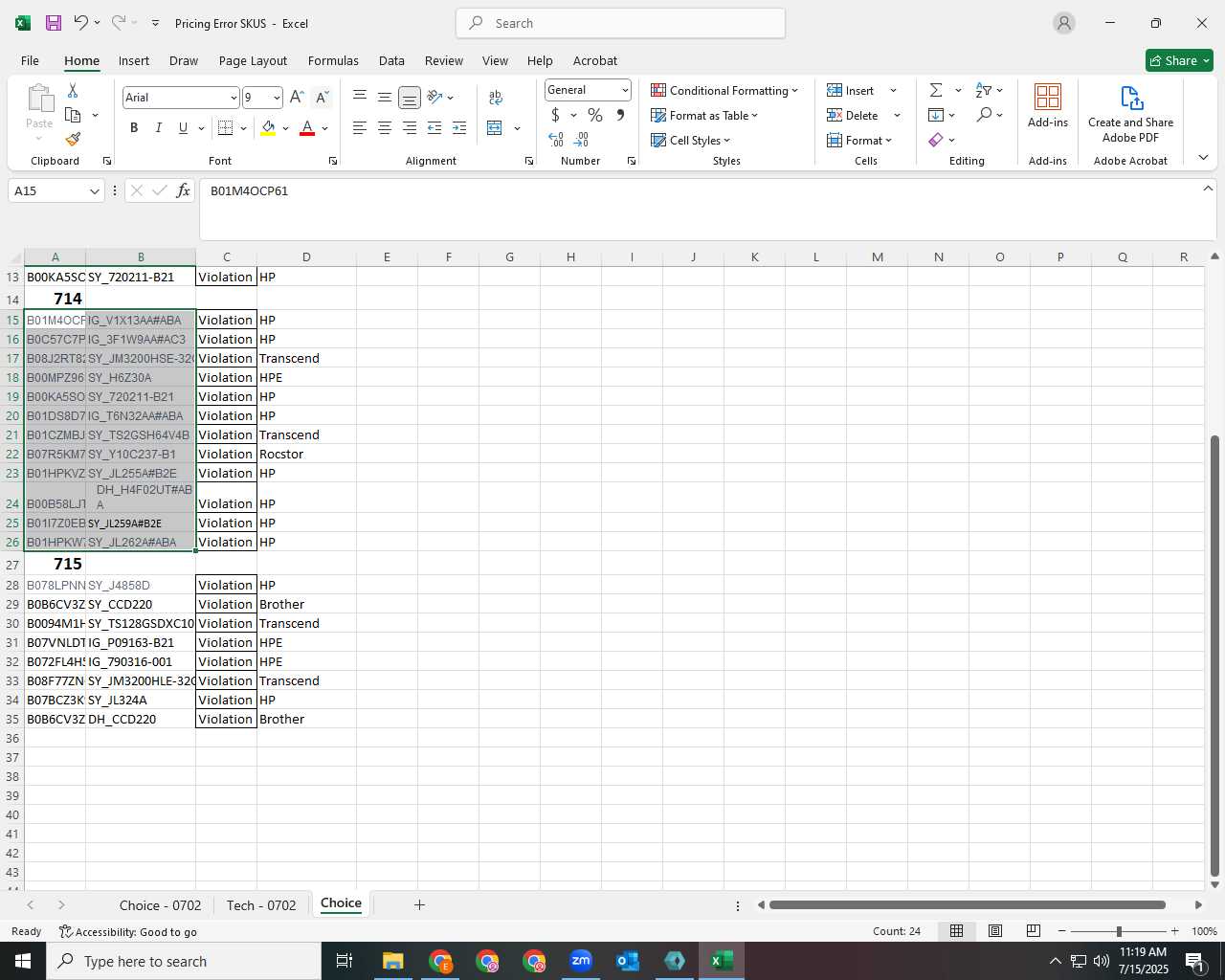Select Middle Align vertical alignment
The height and width of the screenshot is (980, 1225).
point(385,98)
